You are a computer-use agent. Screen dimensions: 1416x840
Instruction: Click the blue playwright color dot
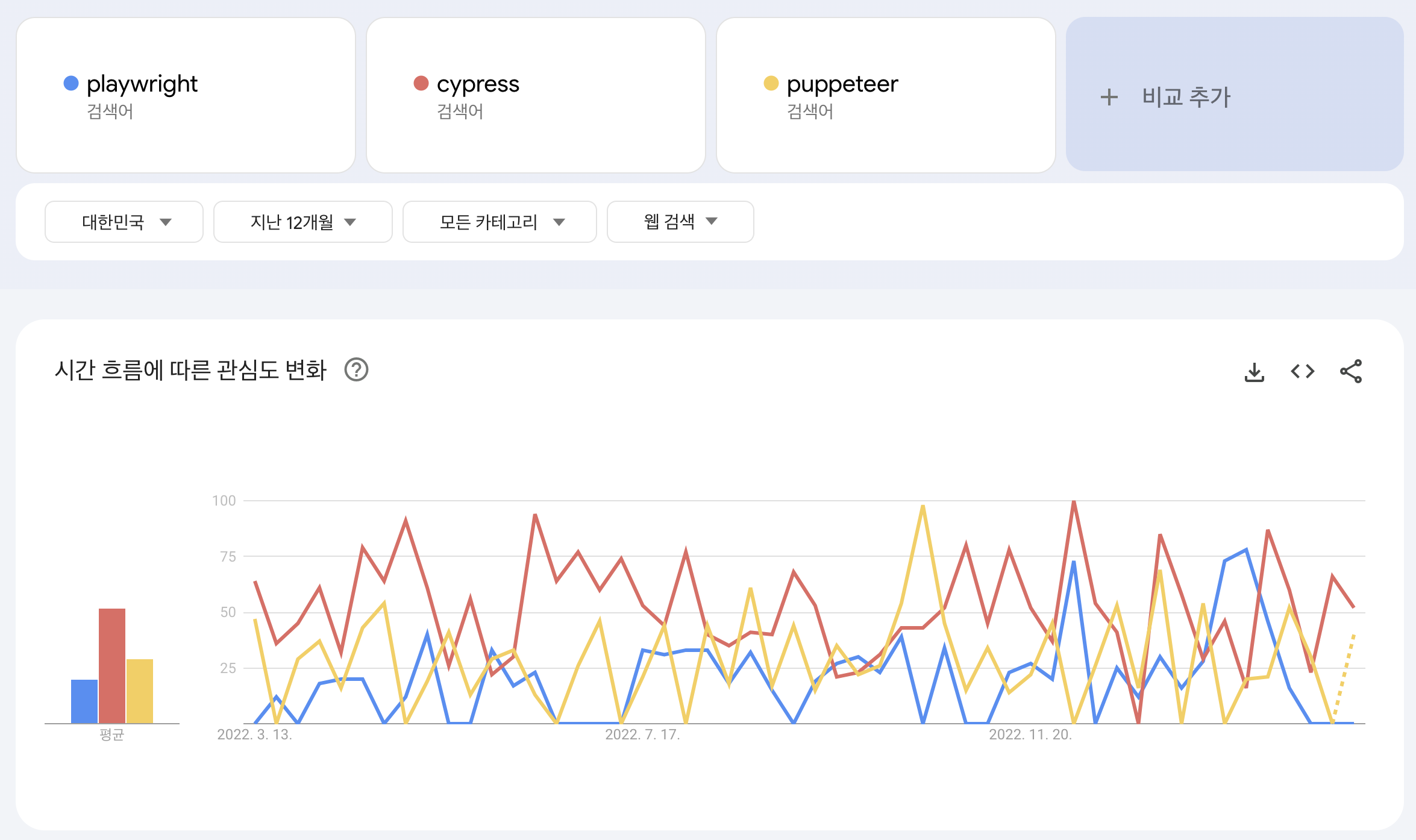[71, 83]
